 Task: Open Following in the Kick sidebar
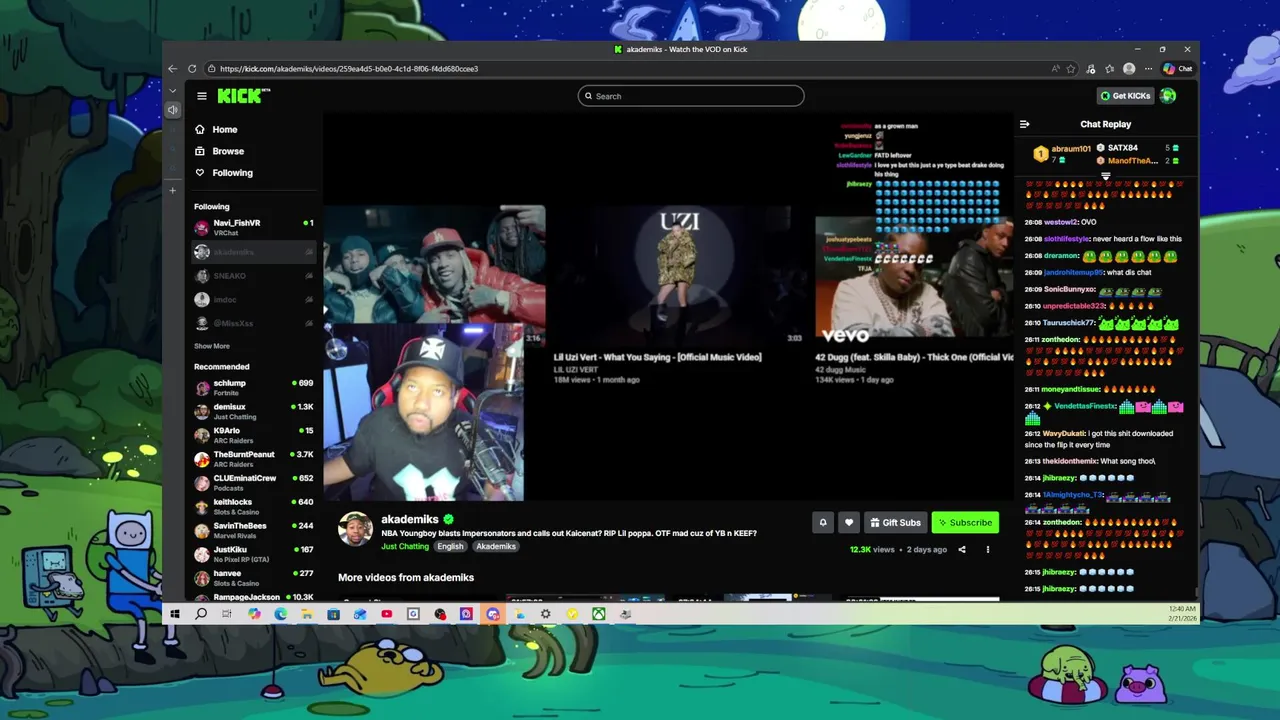tap(232, 173)
